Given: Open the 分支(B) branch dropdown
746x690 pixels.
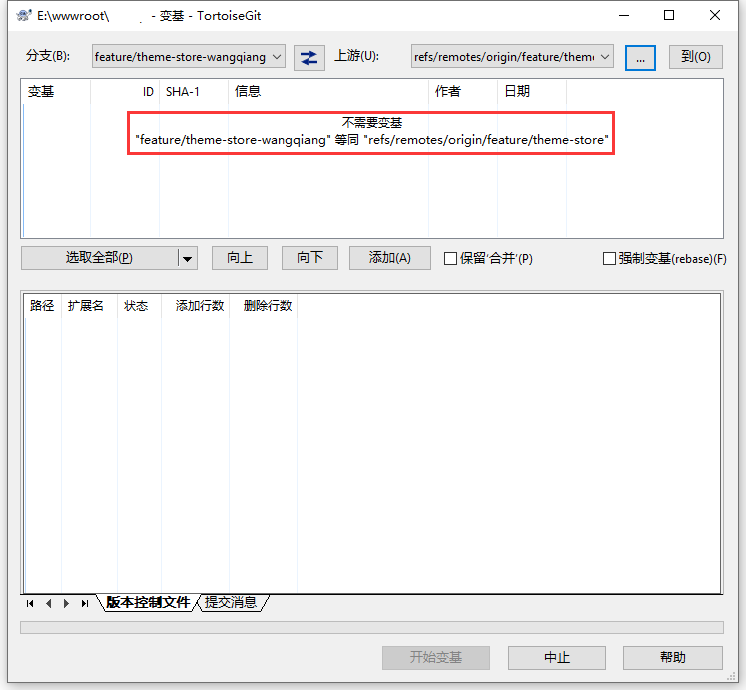Looking at the screenshot, I should [189, 57].
